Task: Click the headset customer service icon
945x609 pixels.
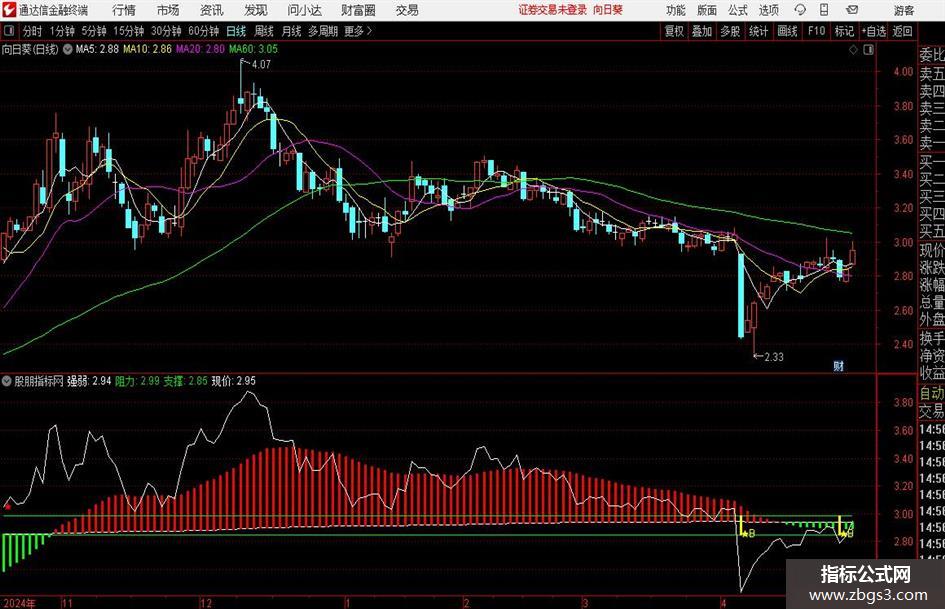Action: click(x=800, y=10)
